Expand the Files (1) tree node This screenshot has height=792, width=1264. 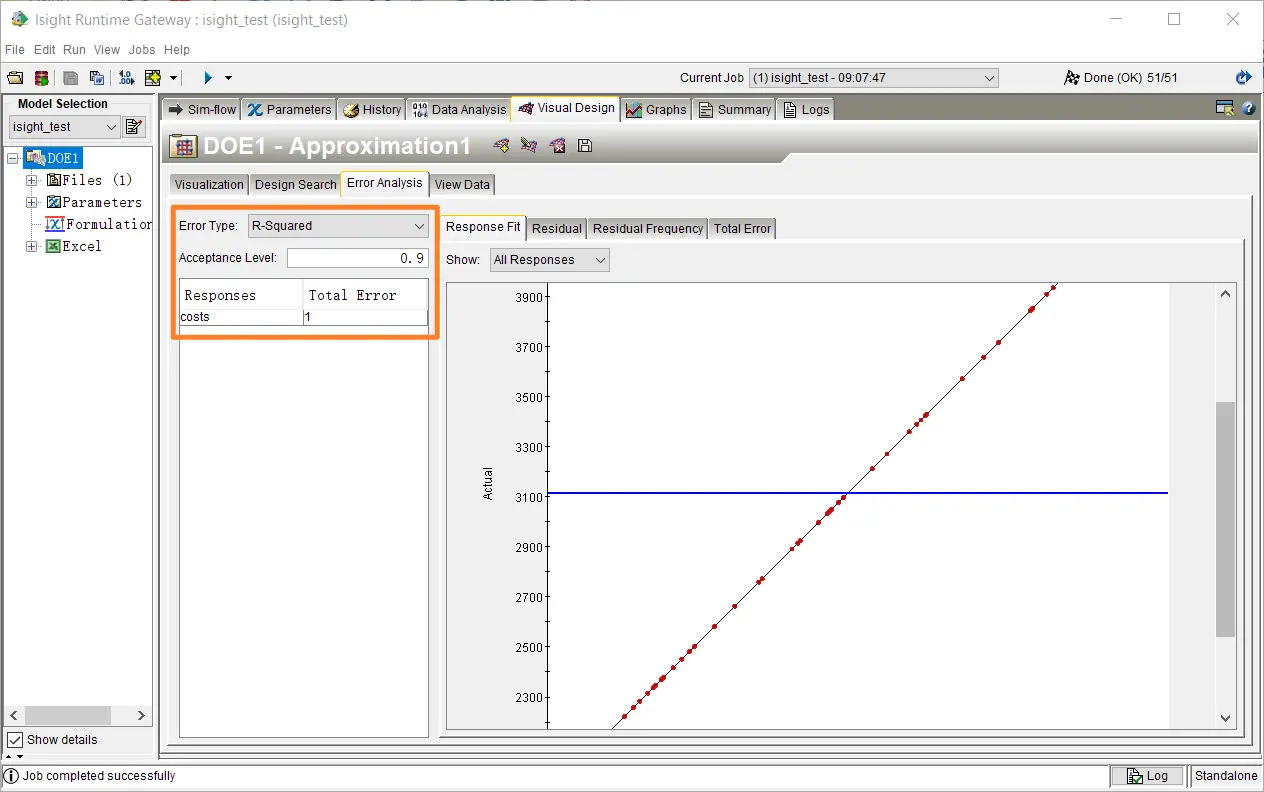32,180
